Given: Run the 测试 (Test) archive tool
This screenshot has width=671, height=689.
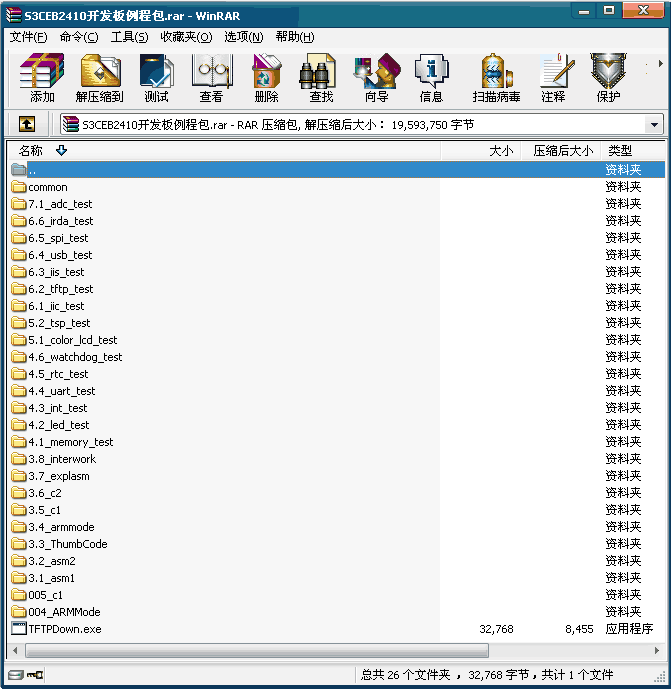Looking at the screenshot, I should pos(156,78).
